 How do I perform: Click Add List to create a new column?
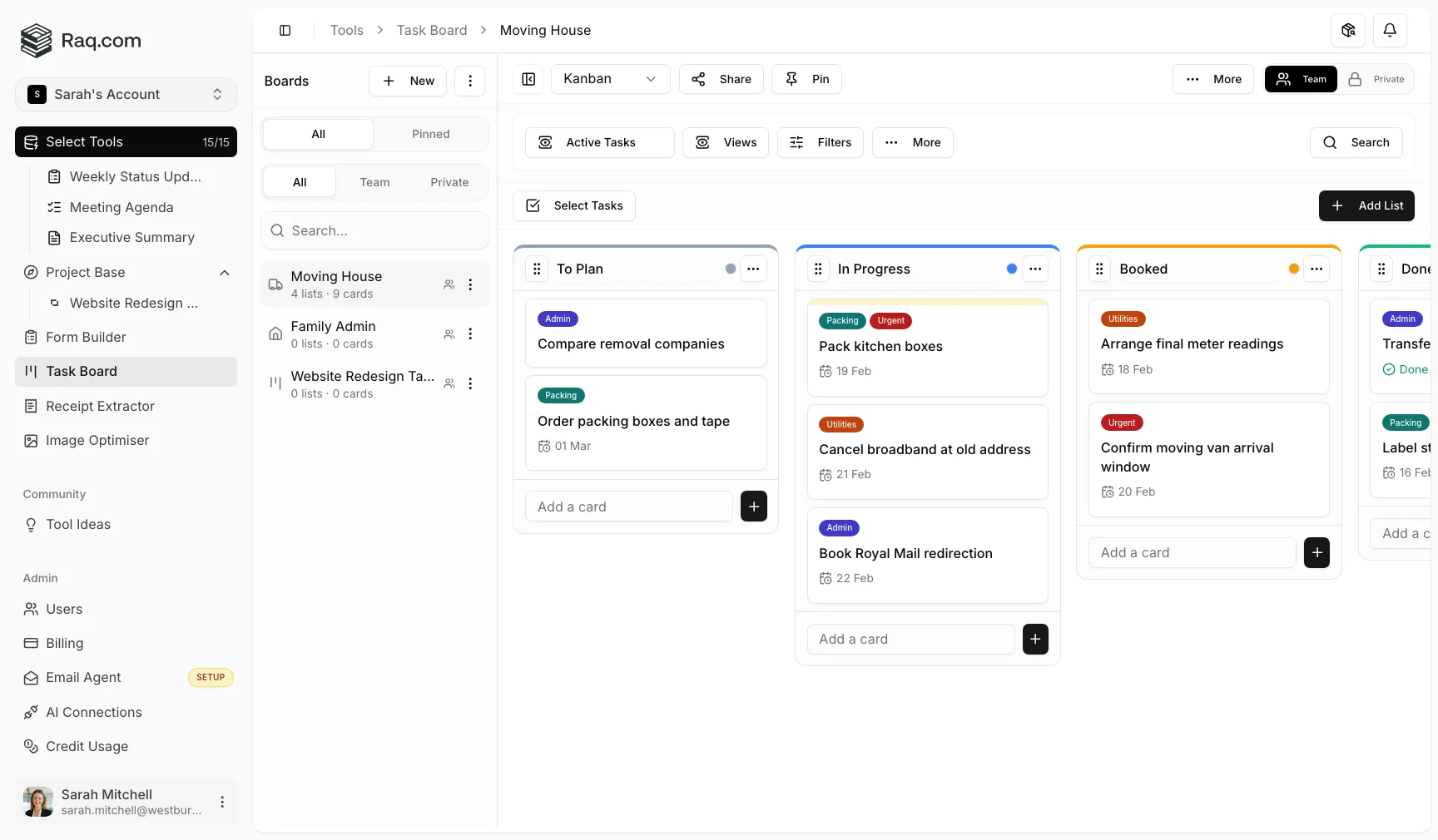[1366, 205]
